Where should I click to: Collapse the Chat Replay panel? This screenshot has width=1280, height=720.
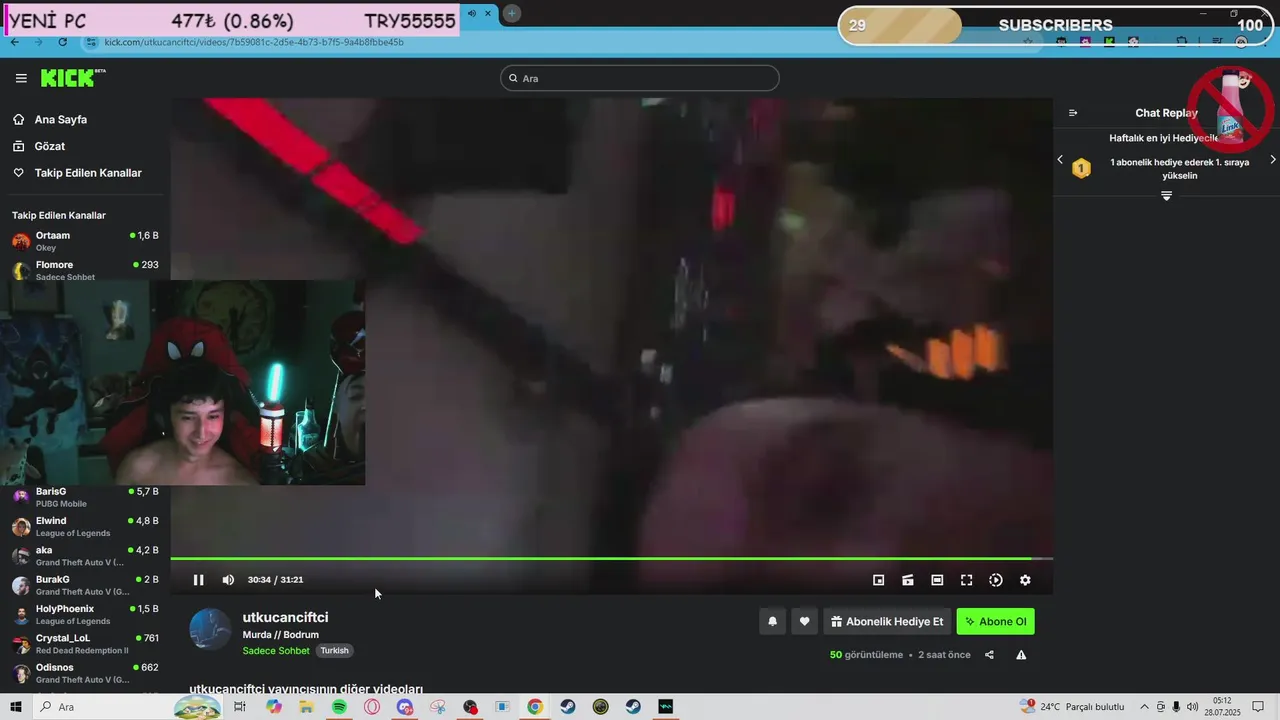tap(1073, 113)
